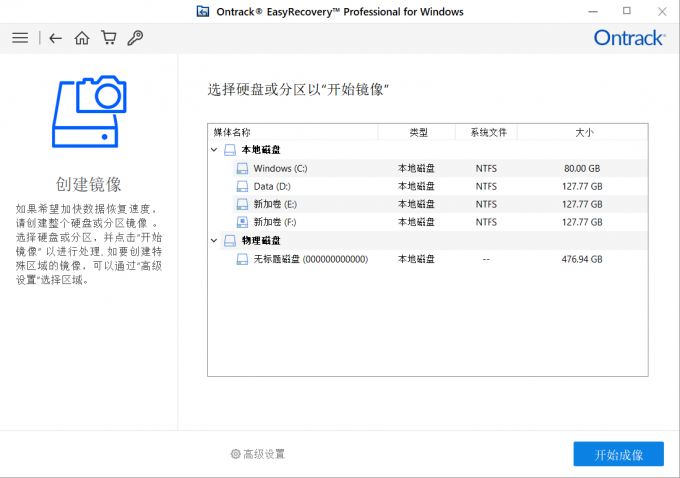Click the 物理磁盘 group disk icon
680x478 pixels.
(230, 241)
